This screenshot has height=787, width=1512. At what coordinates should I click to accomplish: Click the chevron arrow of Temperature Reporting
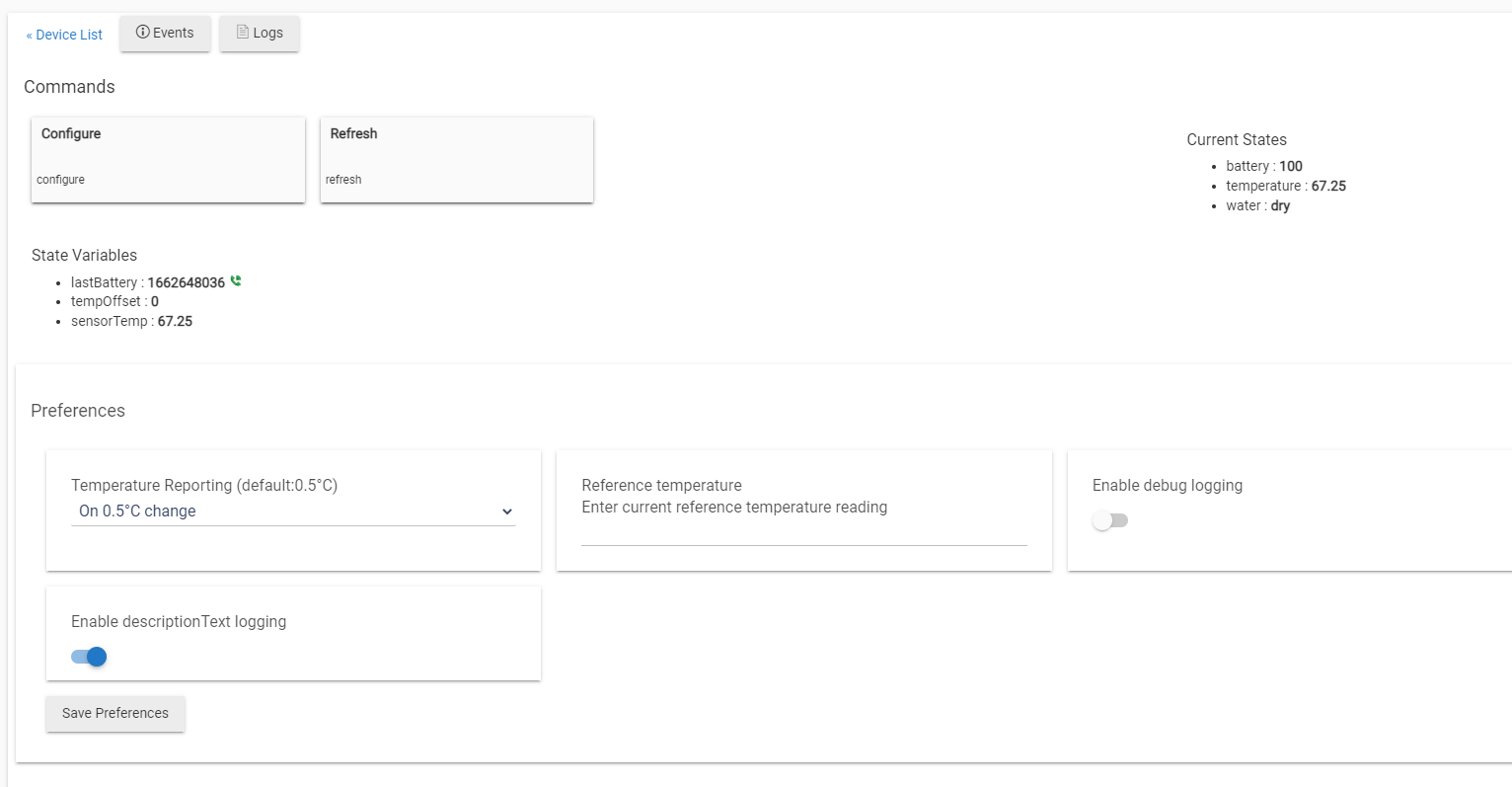(x=507, y=512)
